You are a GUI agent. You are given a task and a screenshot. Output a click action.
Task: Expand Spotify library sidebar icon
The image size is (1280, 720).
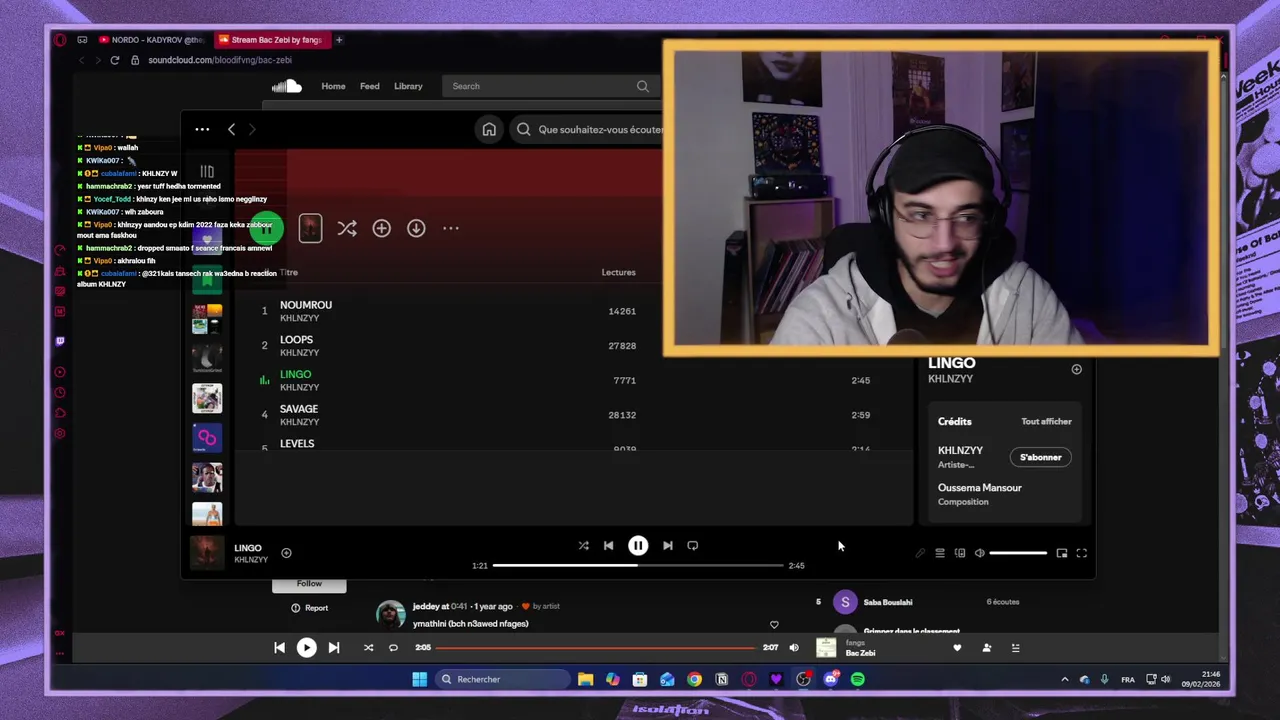point(207,172)
